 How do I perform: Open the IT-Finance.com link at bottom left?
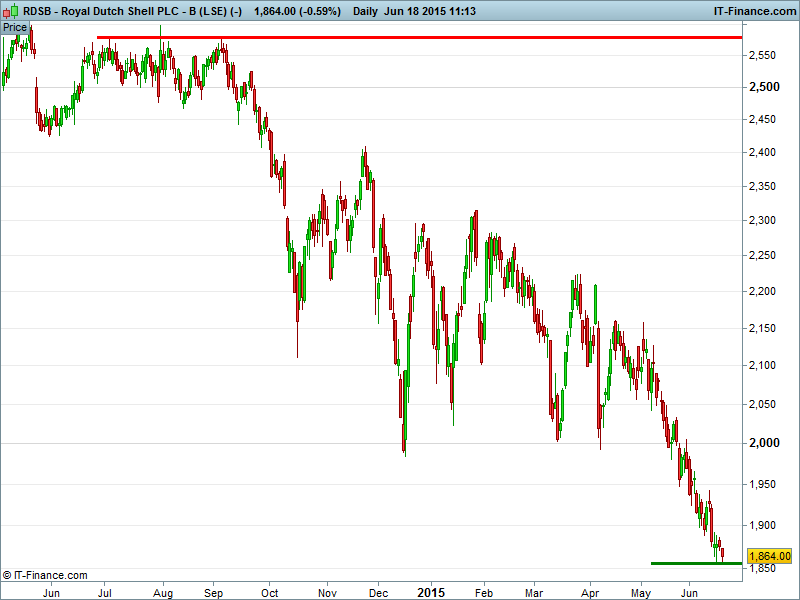pos(47,574)
